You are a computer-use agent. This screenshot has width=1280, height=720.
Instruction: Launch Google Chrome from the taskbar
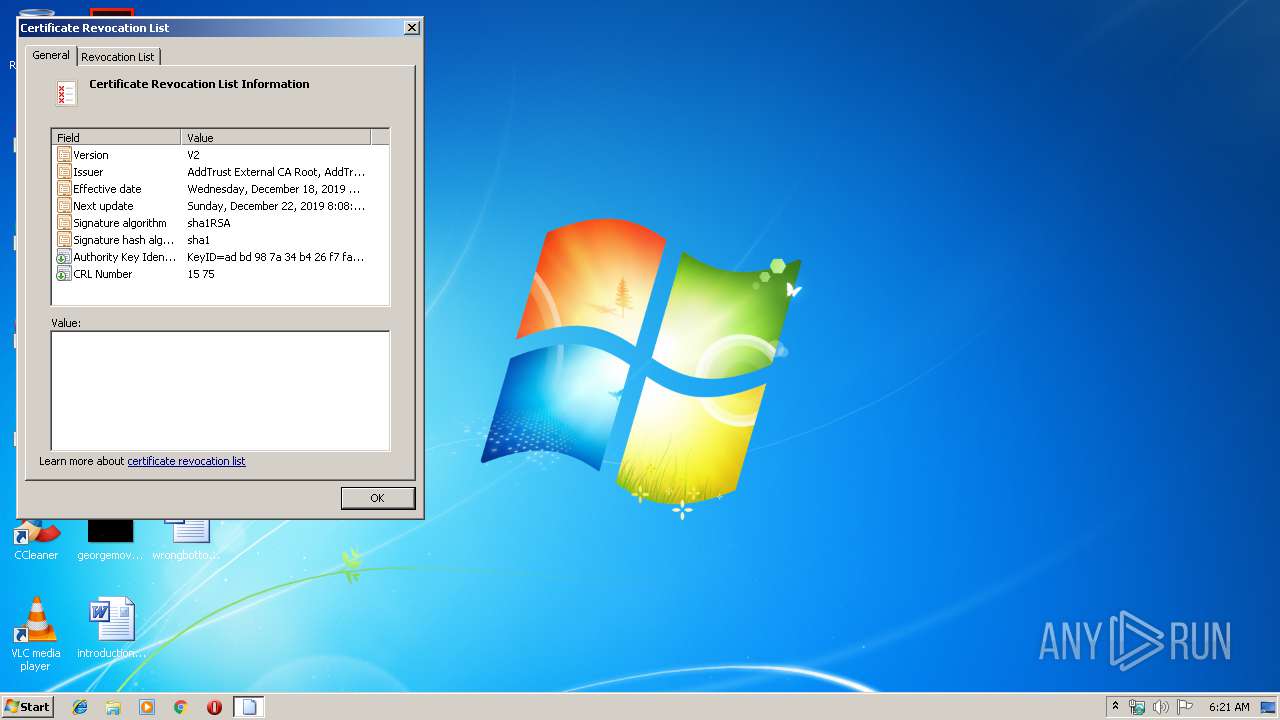[180, 707]
